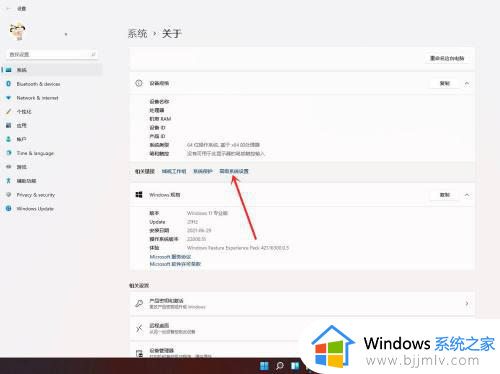Copy the device specifications

click(445, 83)
